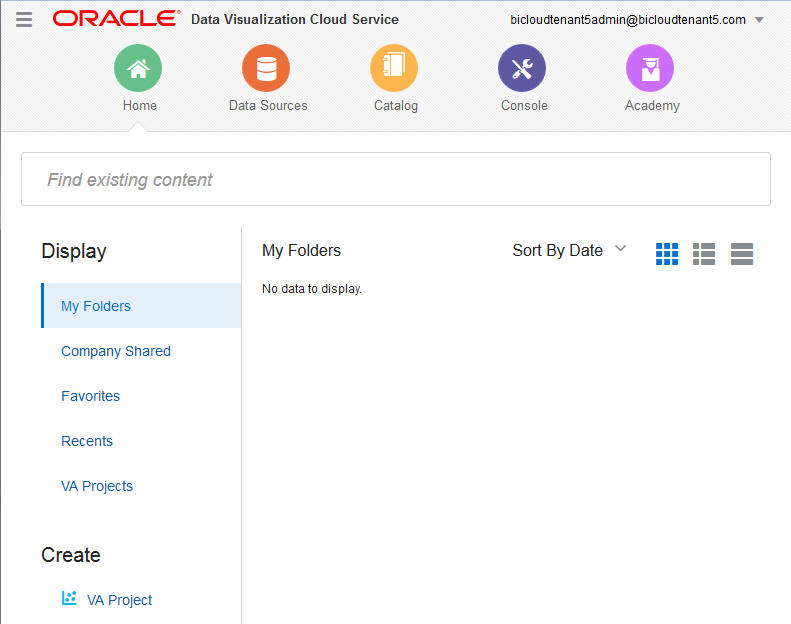Click the Console label

(524, 105)
